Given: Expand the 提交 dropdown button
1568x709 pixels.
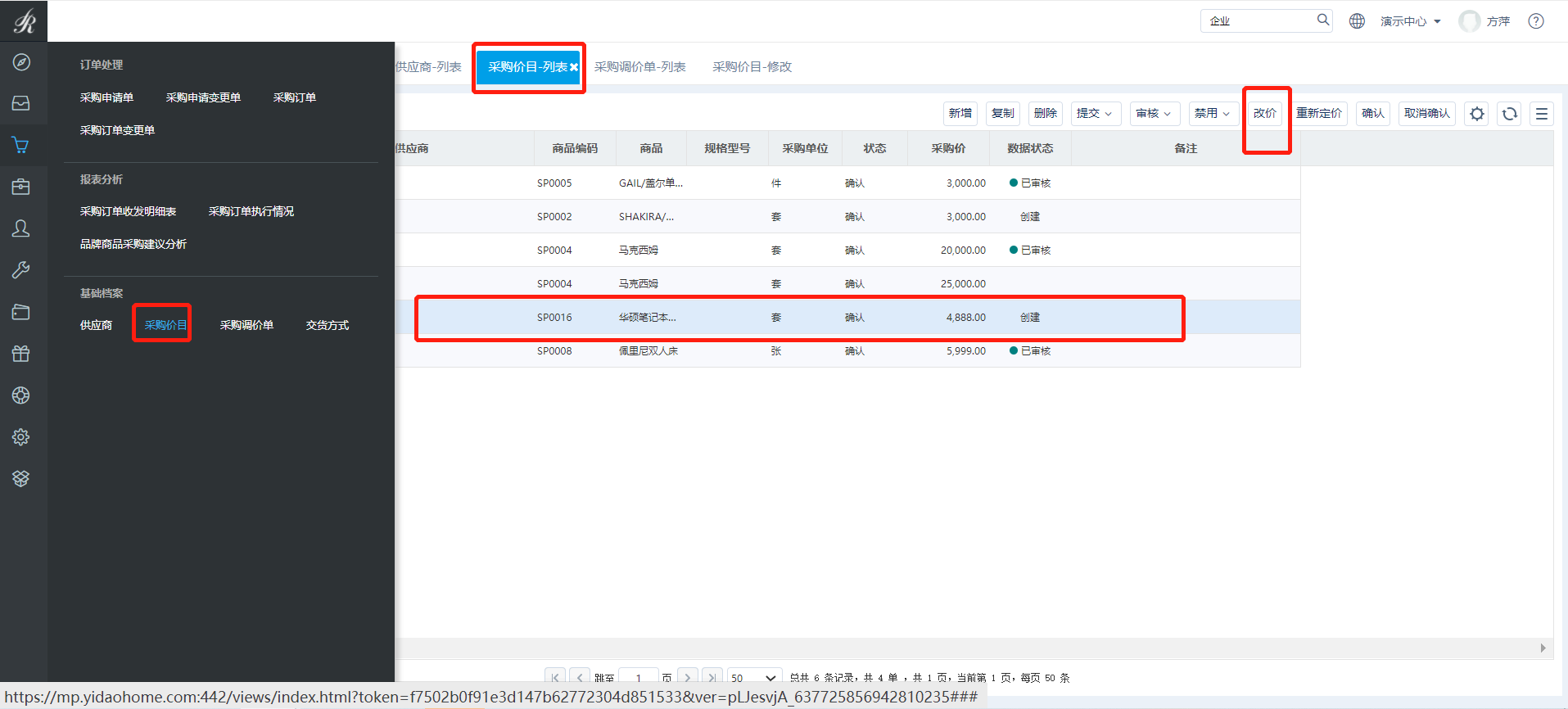Looking at the screenshot, I should [x=1096, y=113].
